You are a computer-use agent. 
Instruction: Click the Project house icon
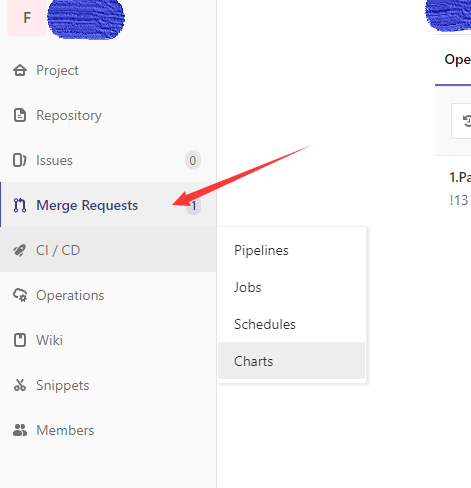point(20,70)
